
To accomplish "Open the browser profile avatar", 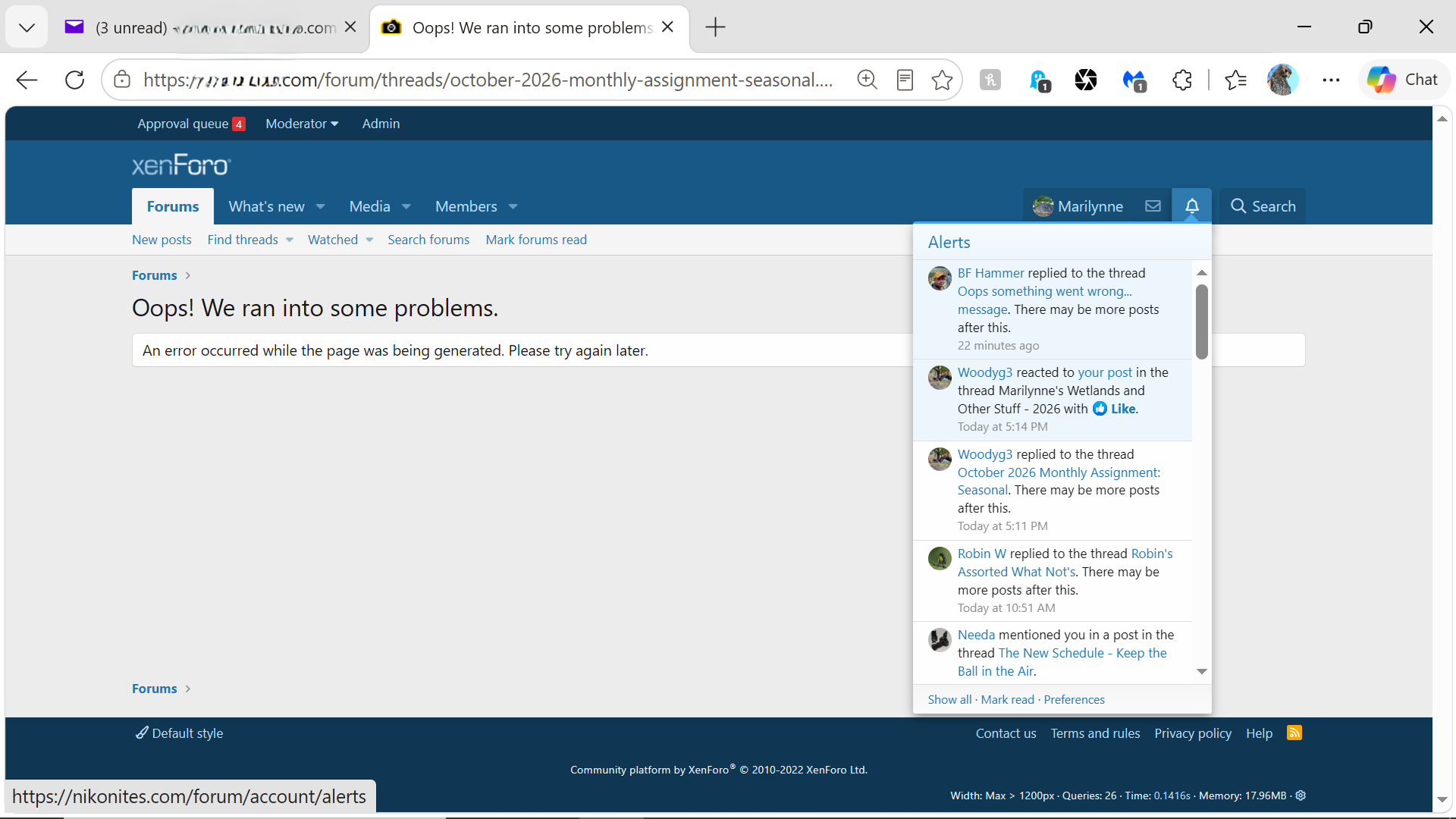I will click(x=1282, y=80).
